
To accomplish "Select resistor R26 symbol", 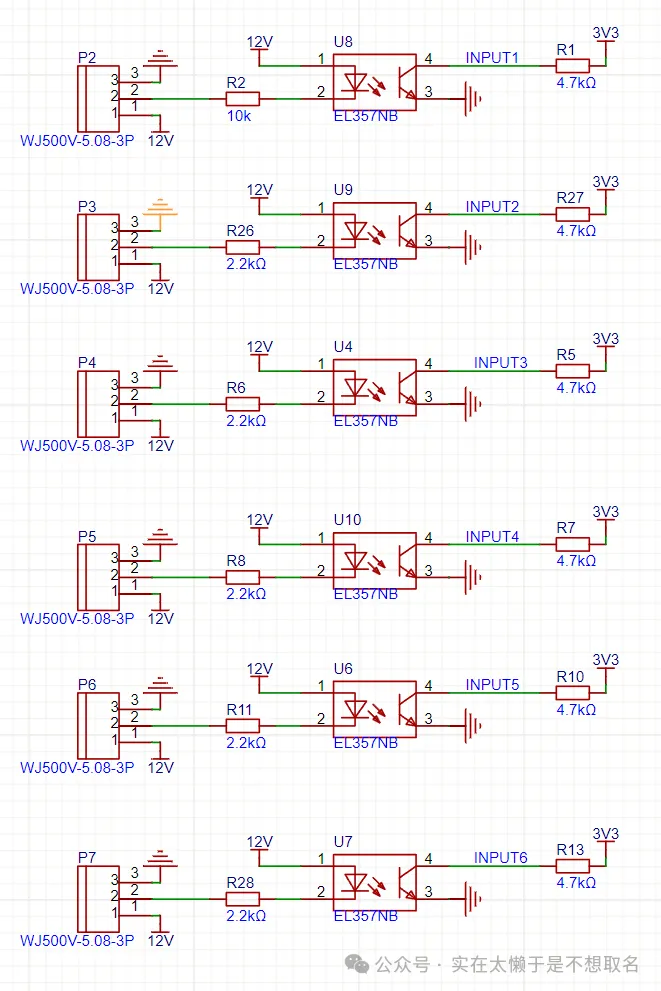I will [242, 246].
